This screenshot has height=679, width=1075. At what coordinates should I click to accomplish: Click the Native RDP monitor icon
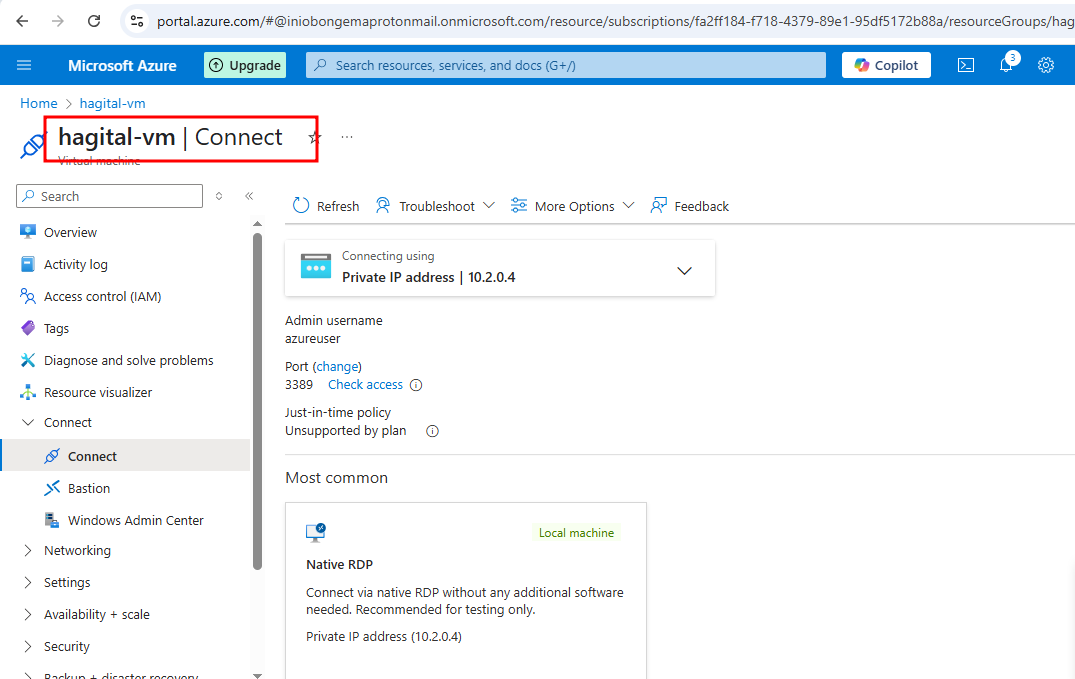tap(316, 533)
